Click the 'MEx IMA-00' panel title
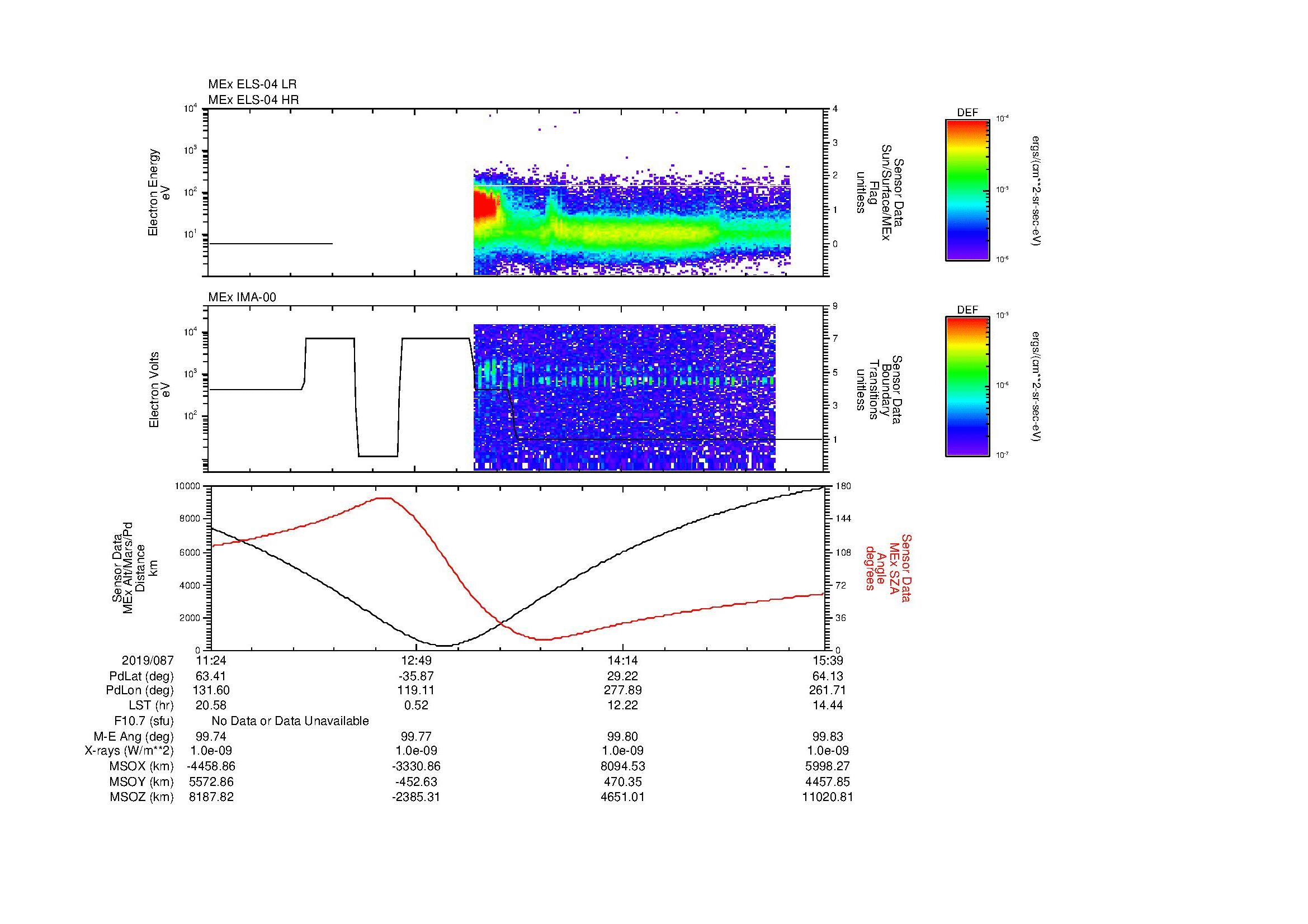Screen dimensions: 1308x924 [242, 297]
